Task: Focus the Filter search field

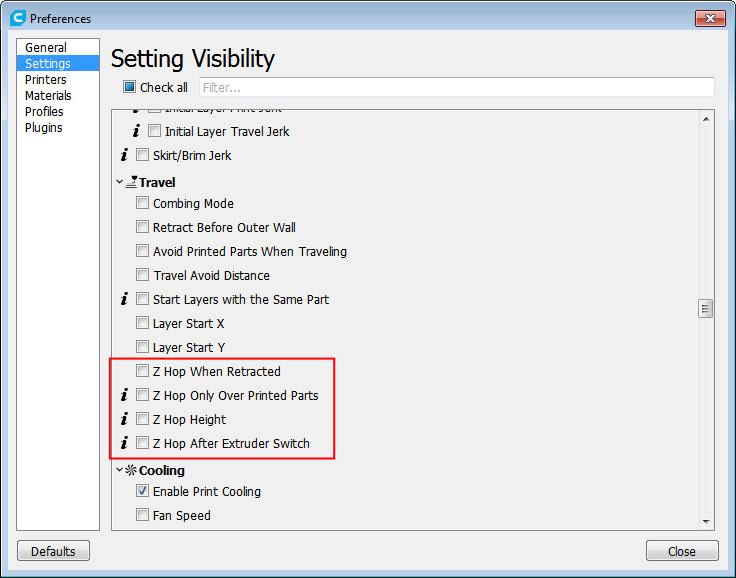Action: 457,87
